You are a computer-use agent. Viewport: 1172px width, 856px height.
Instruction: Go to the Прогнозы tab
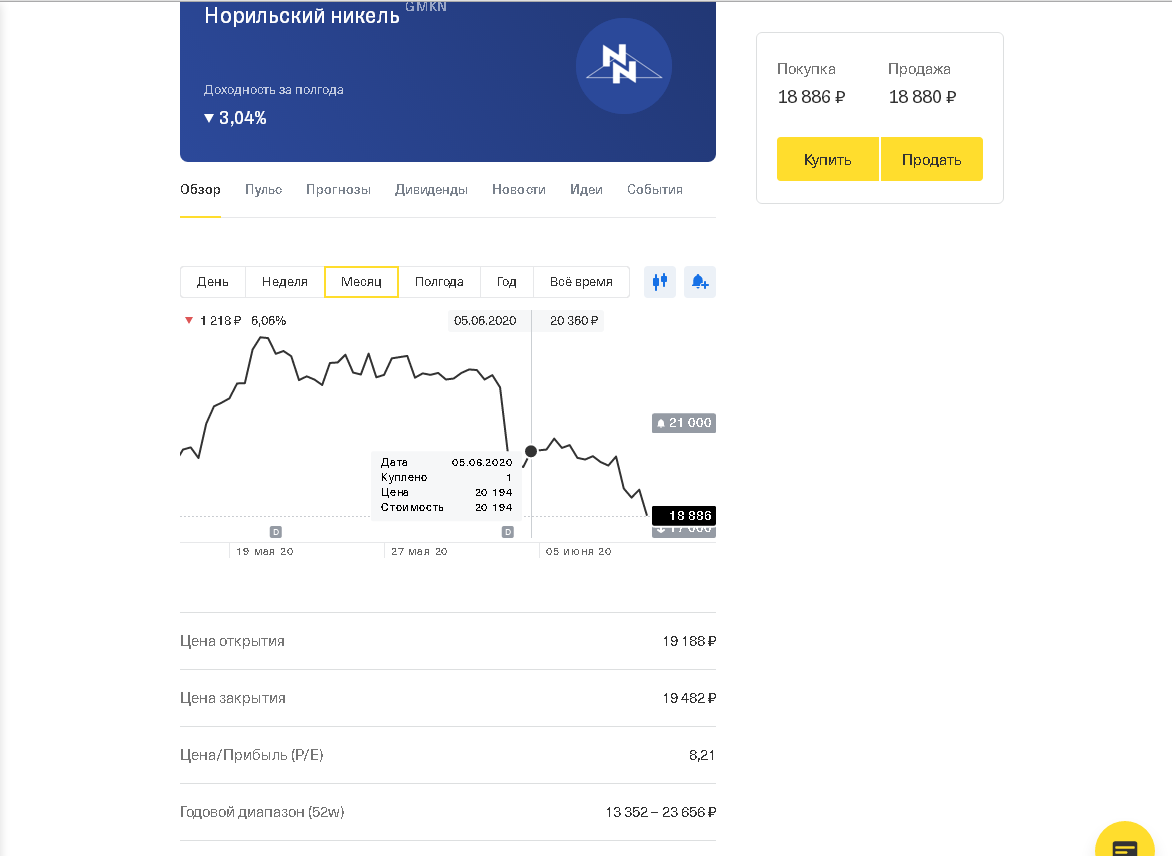(338, 190)
